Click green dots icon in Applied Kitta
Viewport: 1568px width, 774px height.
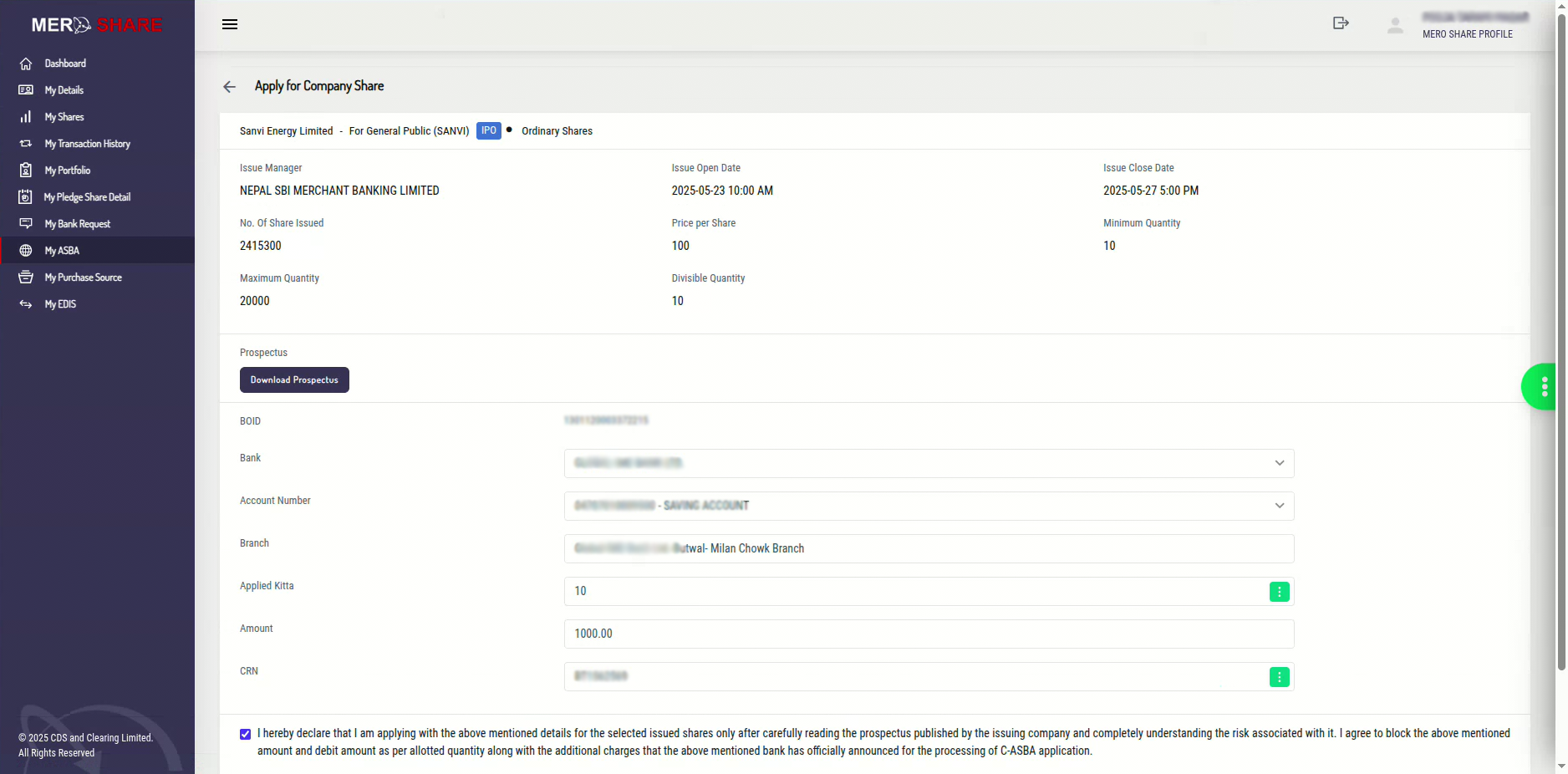[x=1279, y=592]
